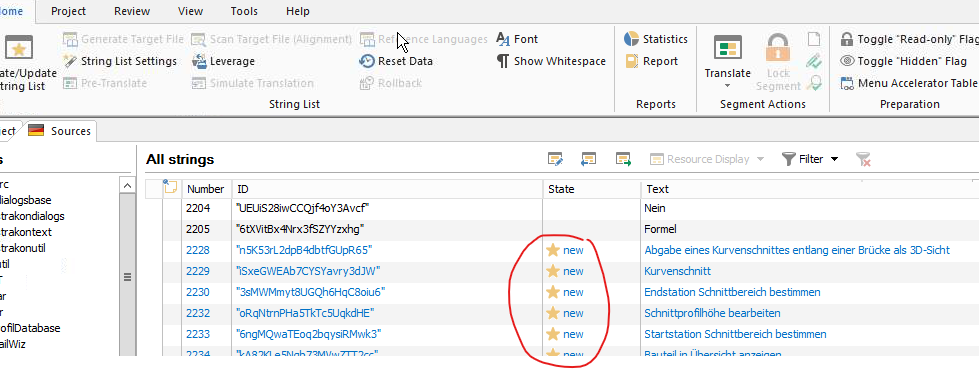Image resolution: width=979 pixels, height=369 pixels.
Task: Open String List Settings
Action: pos(121,61)
